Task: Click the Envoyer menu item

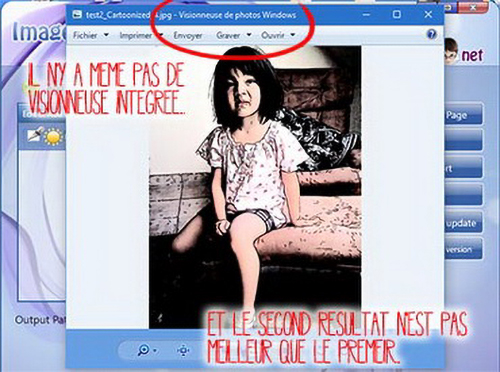Action: point(188,35)
